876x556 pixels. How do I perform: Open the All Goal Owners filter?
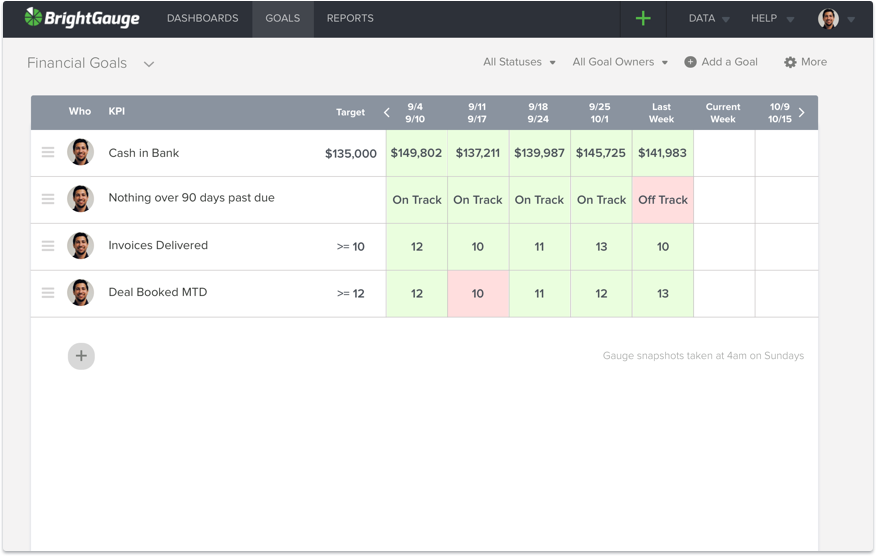point(620,62)
